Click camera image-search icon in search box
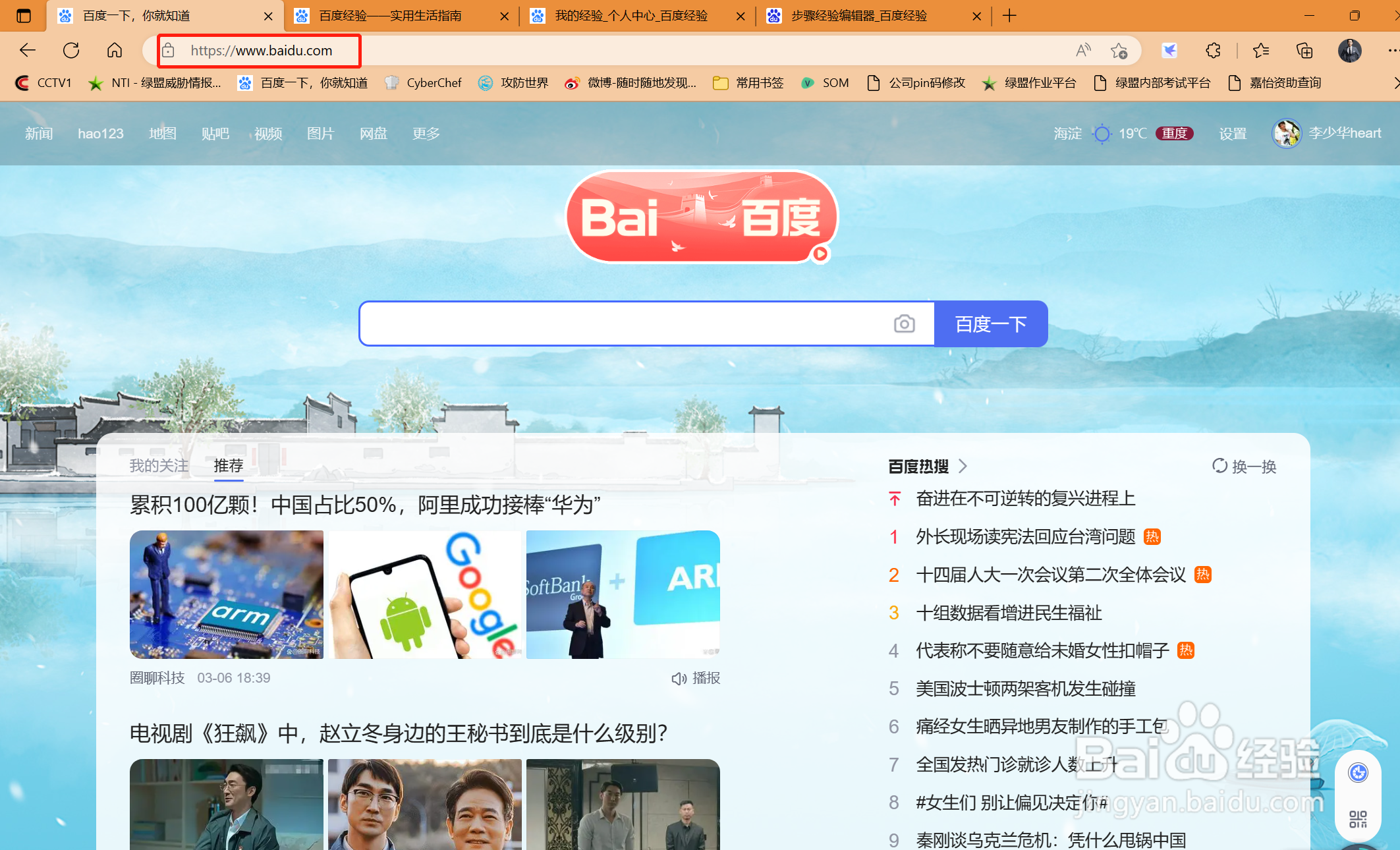The width and height of the screenshot is (1400, 850). pyautogui.click(x=904, y=324)
